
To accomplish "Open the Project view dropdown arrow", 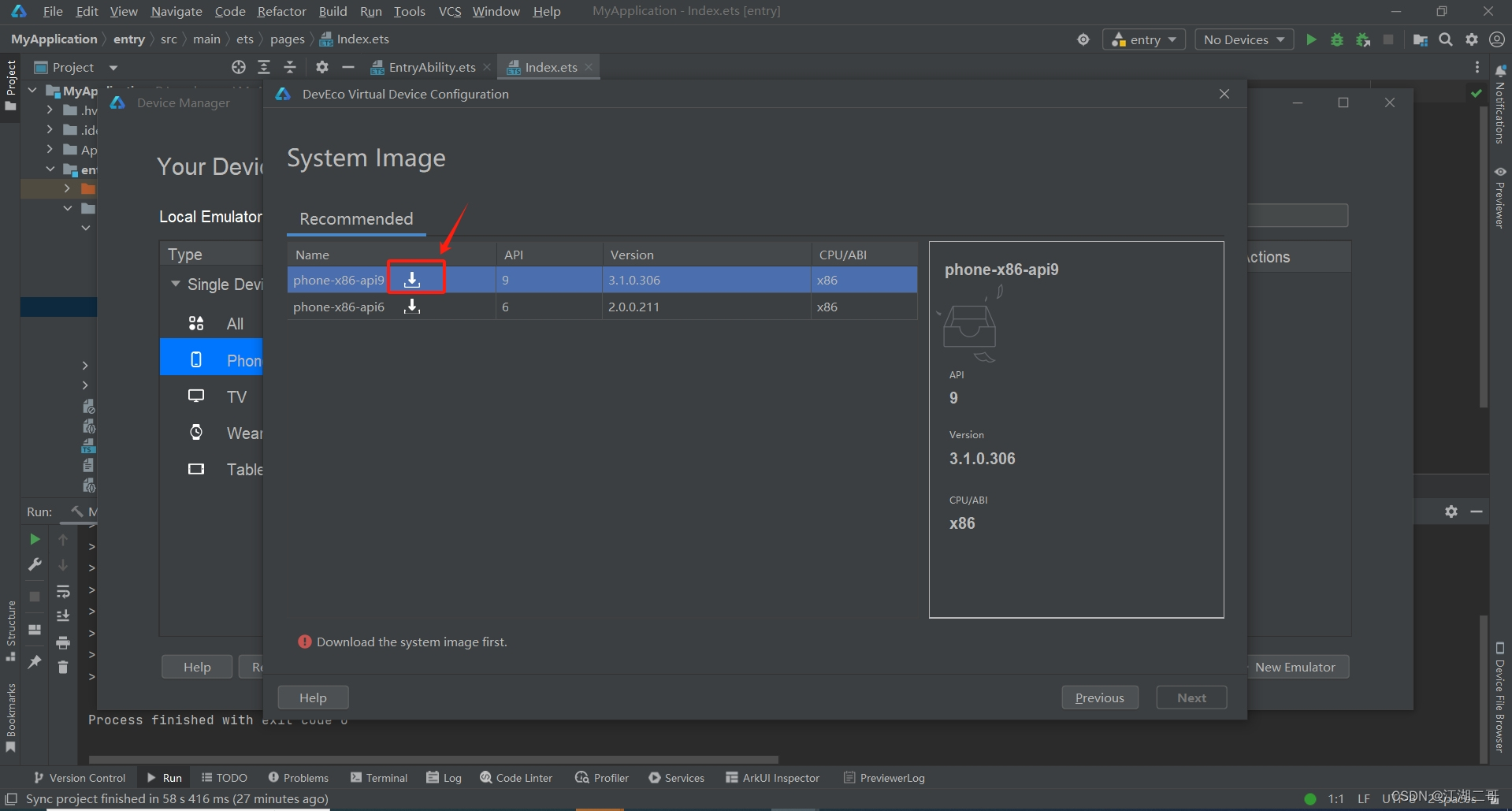I will 113,68.
